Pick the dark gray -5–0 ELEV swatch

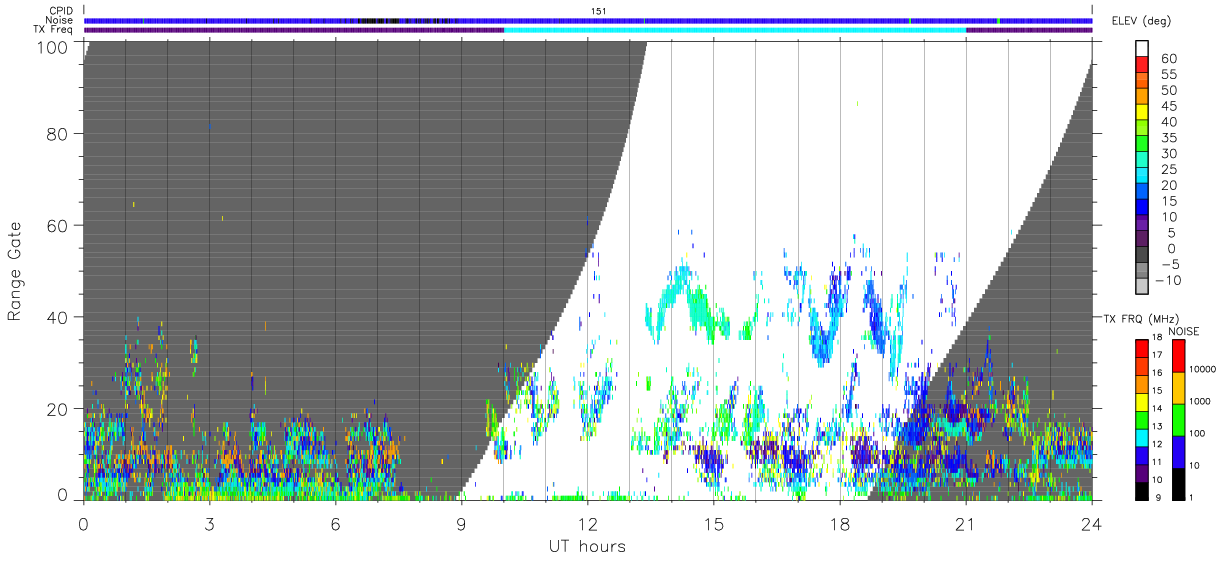pyautogui.click(x=1143, y=255)
